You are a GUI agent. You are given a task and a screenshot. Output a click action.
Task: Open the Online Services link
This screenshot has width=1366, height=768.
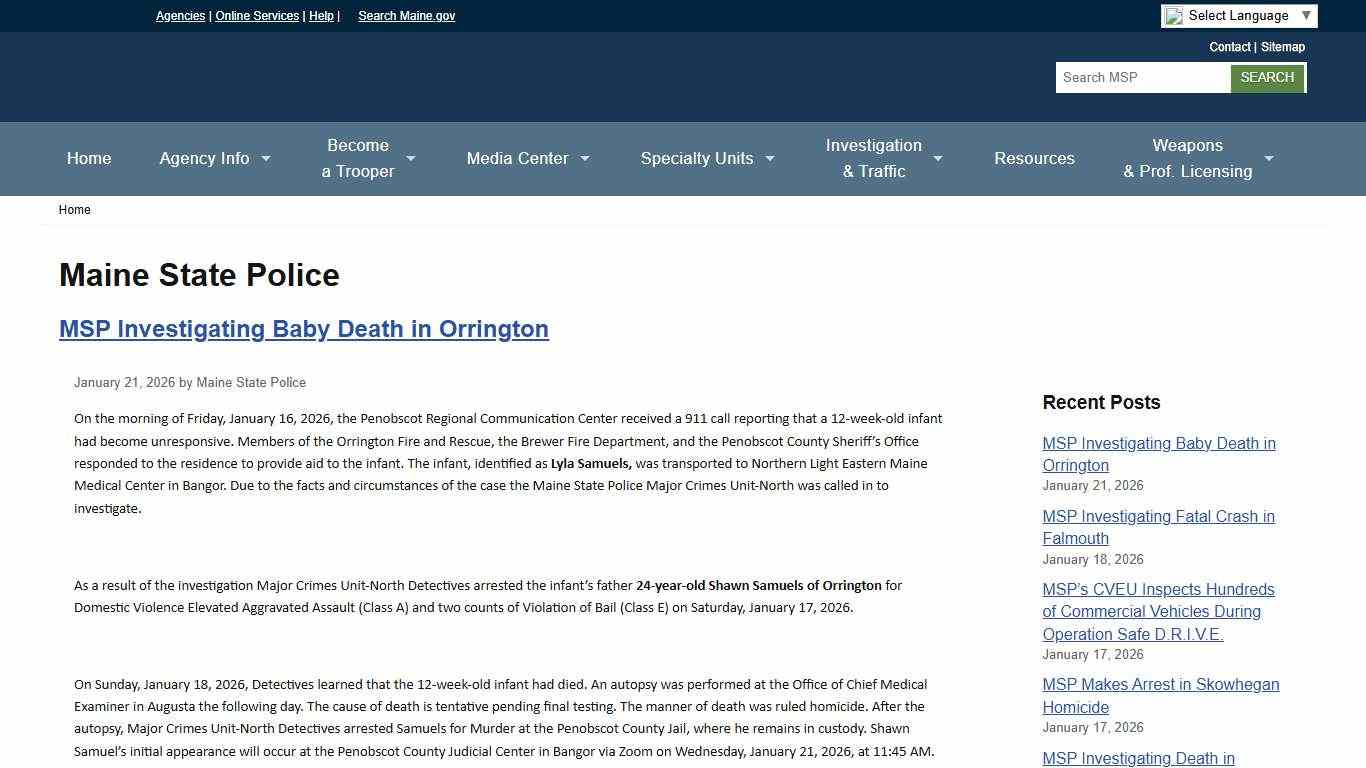click(257, 16)
